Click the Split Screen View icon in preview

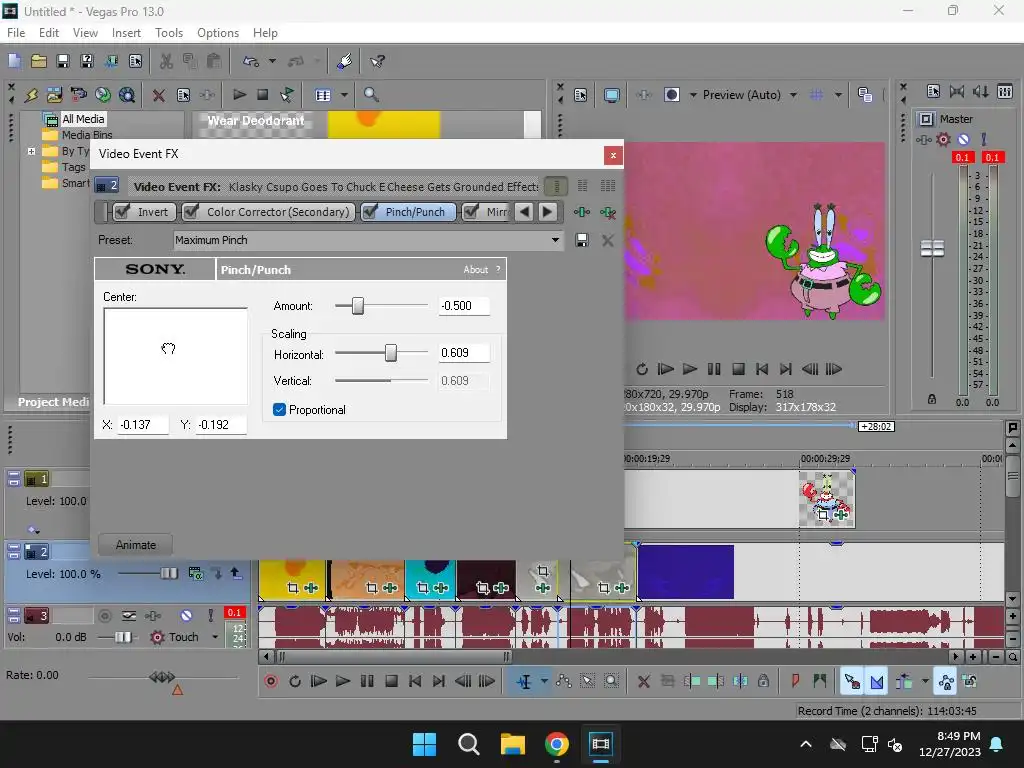(x=671, y=95)
